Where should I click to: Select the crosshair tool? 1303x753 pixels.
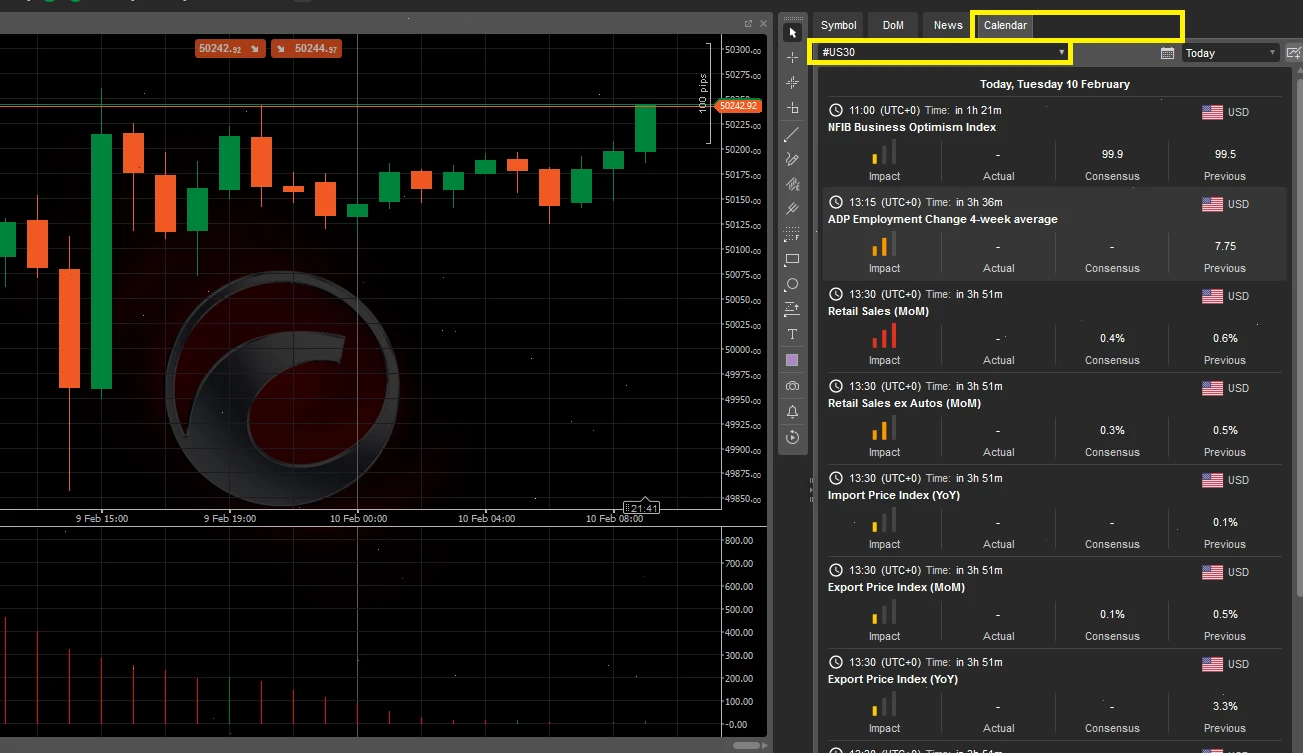[x=792, y=59]
